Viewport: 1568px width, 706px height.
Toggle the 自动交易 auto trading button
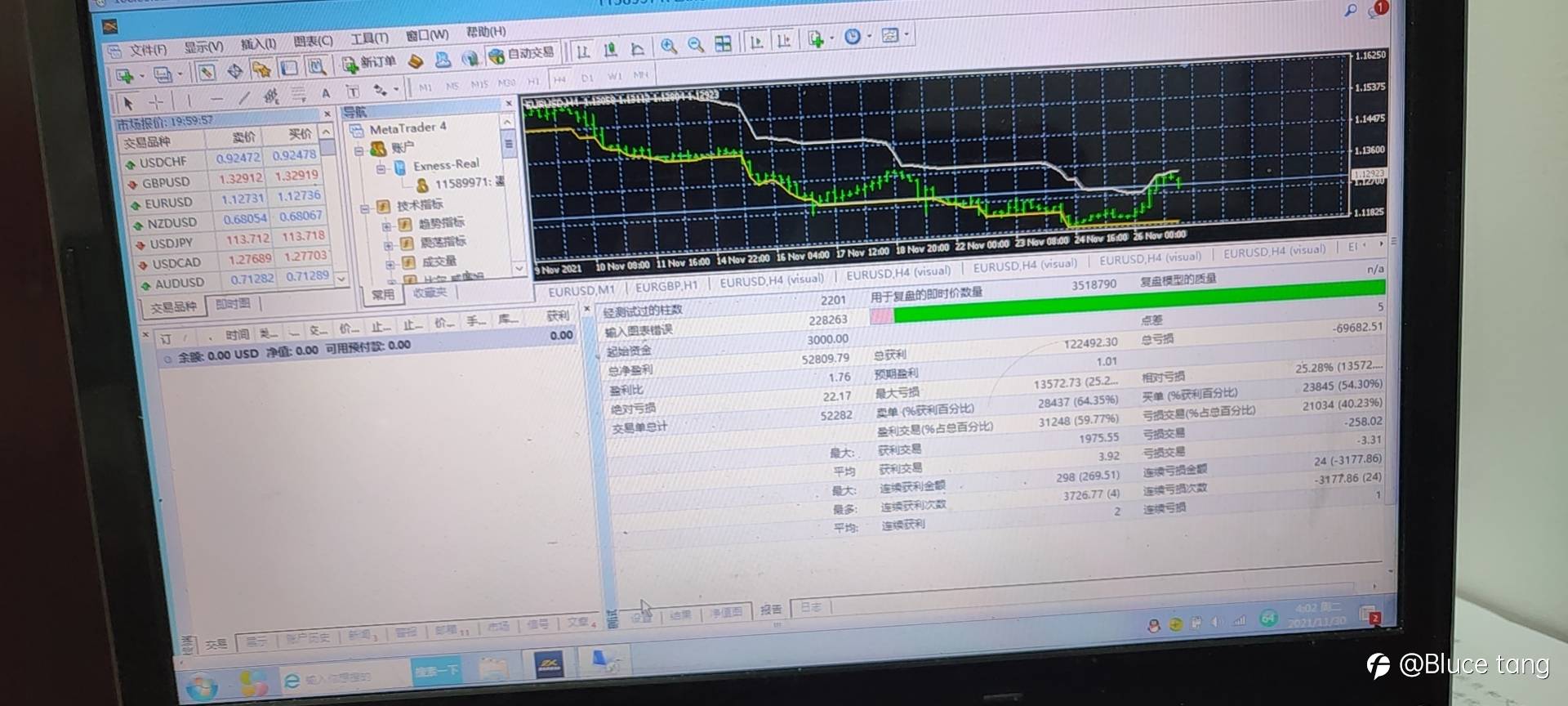521,54
